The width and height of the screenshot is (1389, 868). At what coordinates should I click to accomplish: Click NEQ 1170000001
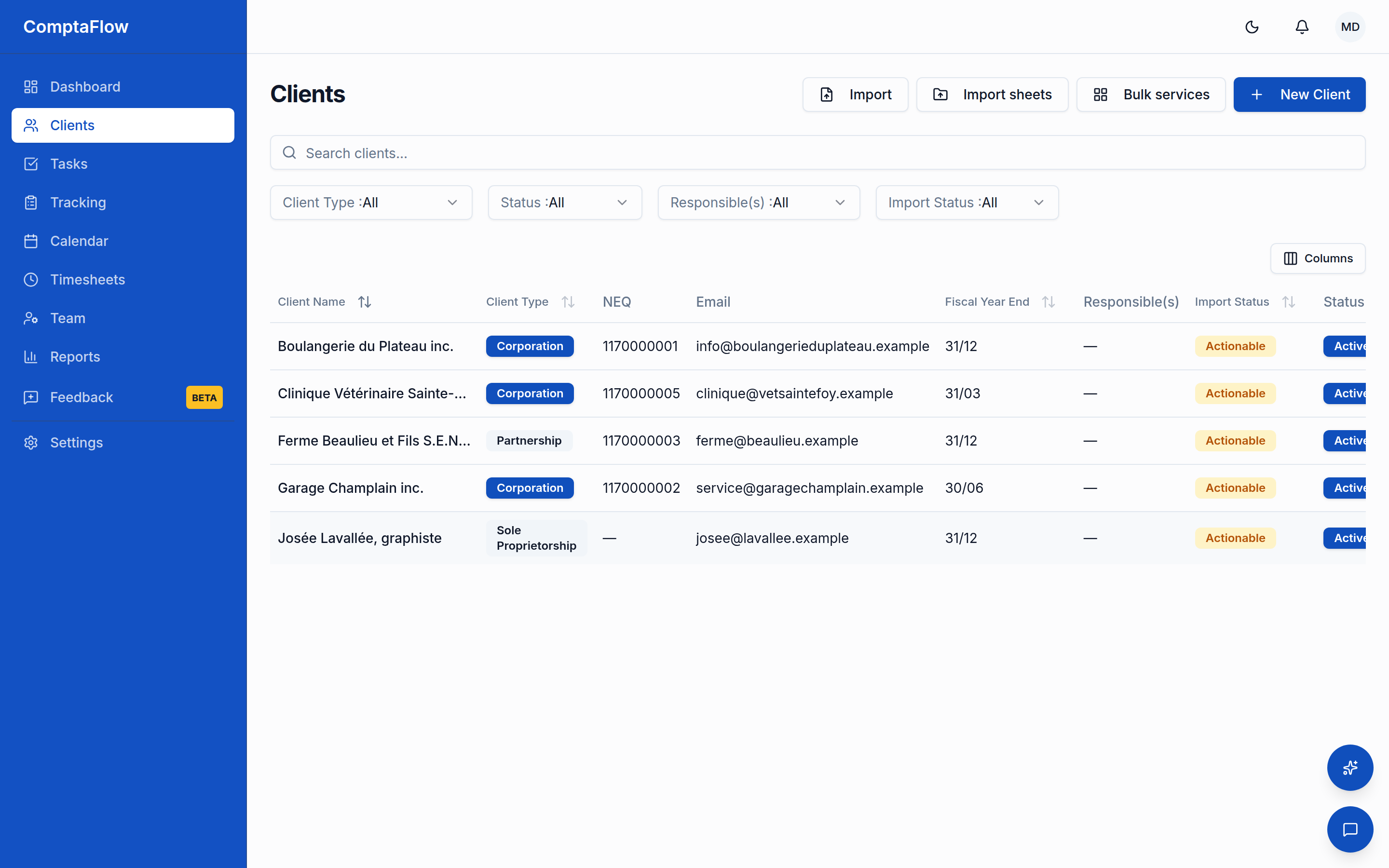click(x=640, y=346)
